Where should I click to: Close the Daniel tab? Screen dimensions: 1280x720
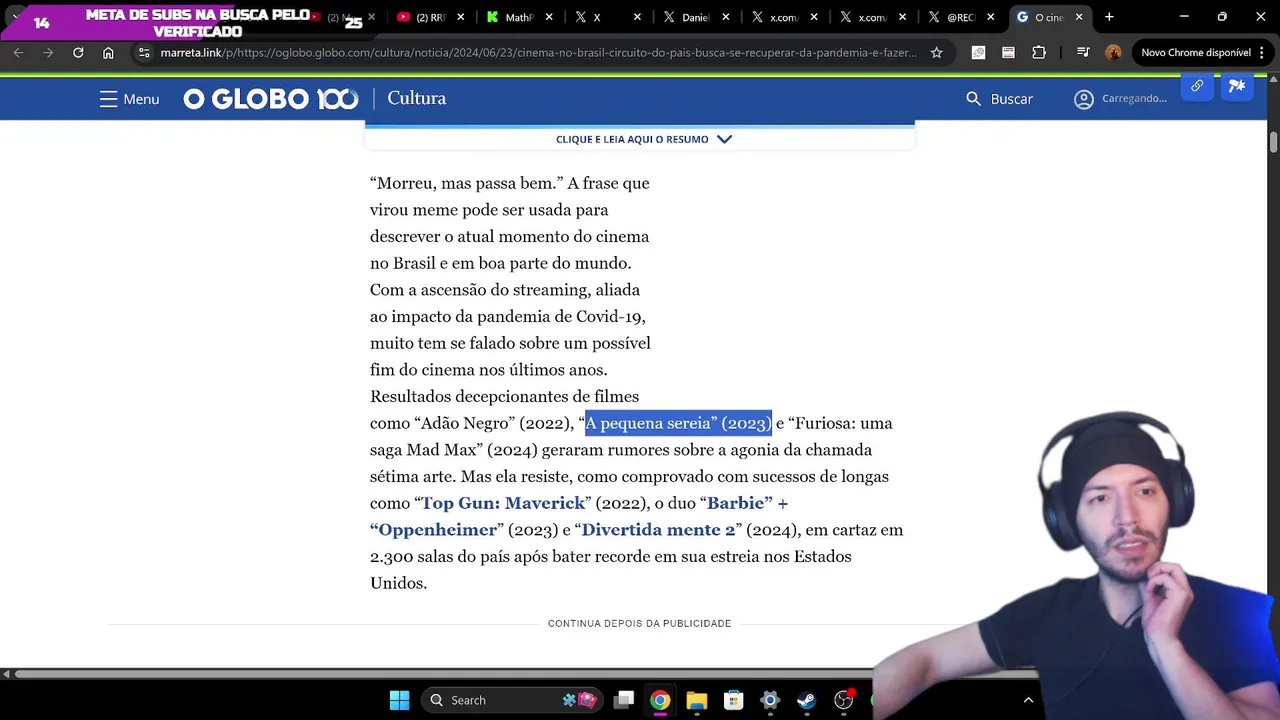point(726,17)
